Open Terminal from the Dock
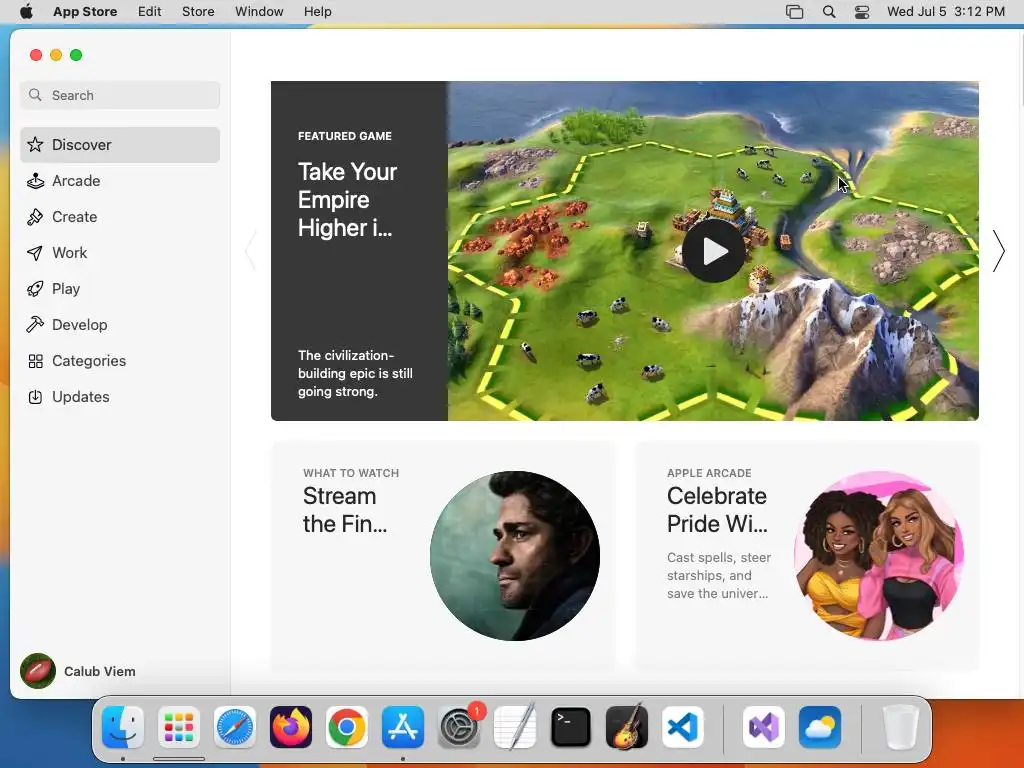 pos(571,727)
